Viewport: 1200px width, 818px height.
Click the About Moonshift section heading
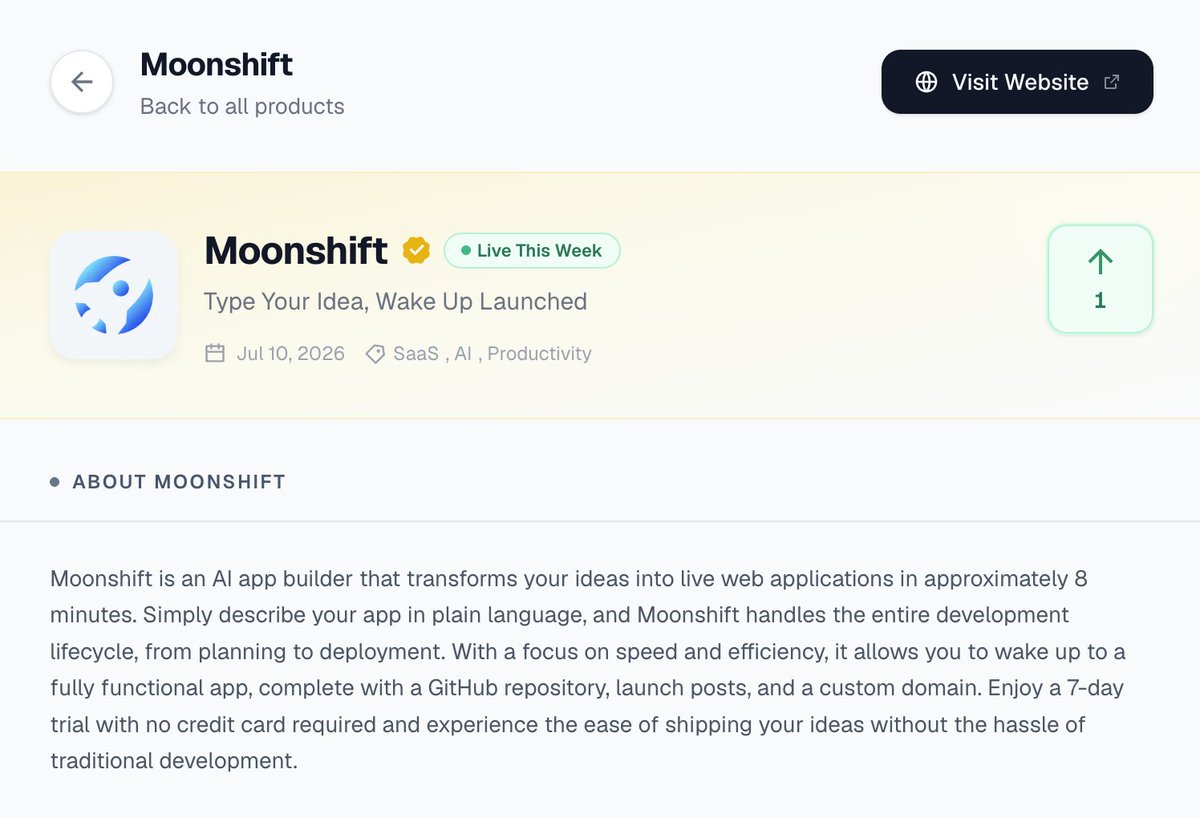click(x=179, y=482)
